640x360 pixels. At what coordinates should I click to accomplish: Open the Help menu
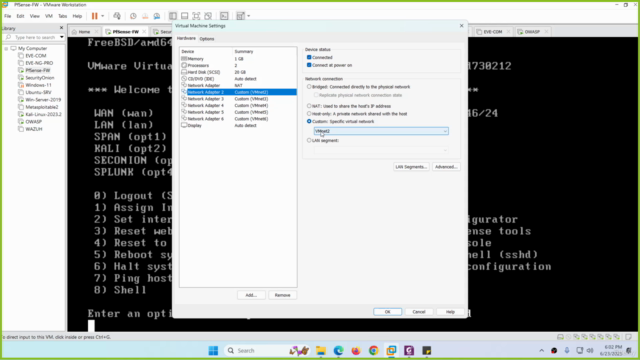[x=77, y=16]
